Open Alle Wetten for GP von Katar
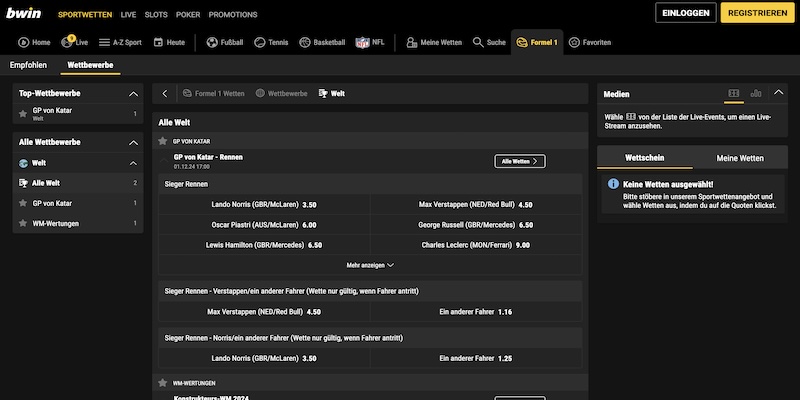Screen dimensions: 800x400 click(520, 161)
